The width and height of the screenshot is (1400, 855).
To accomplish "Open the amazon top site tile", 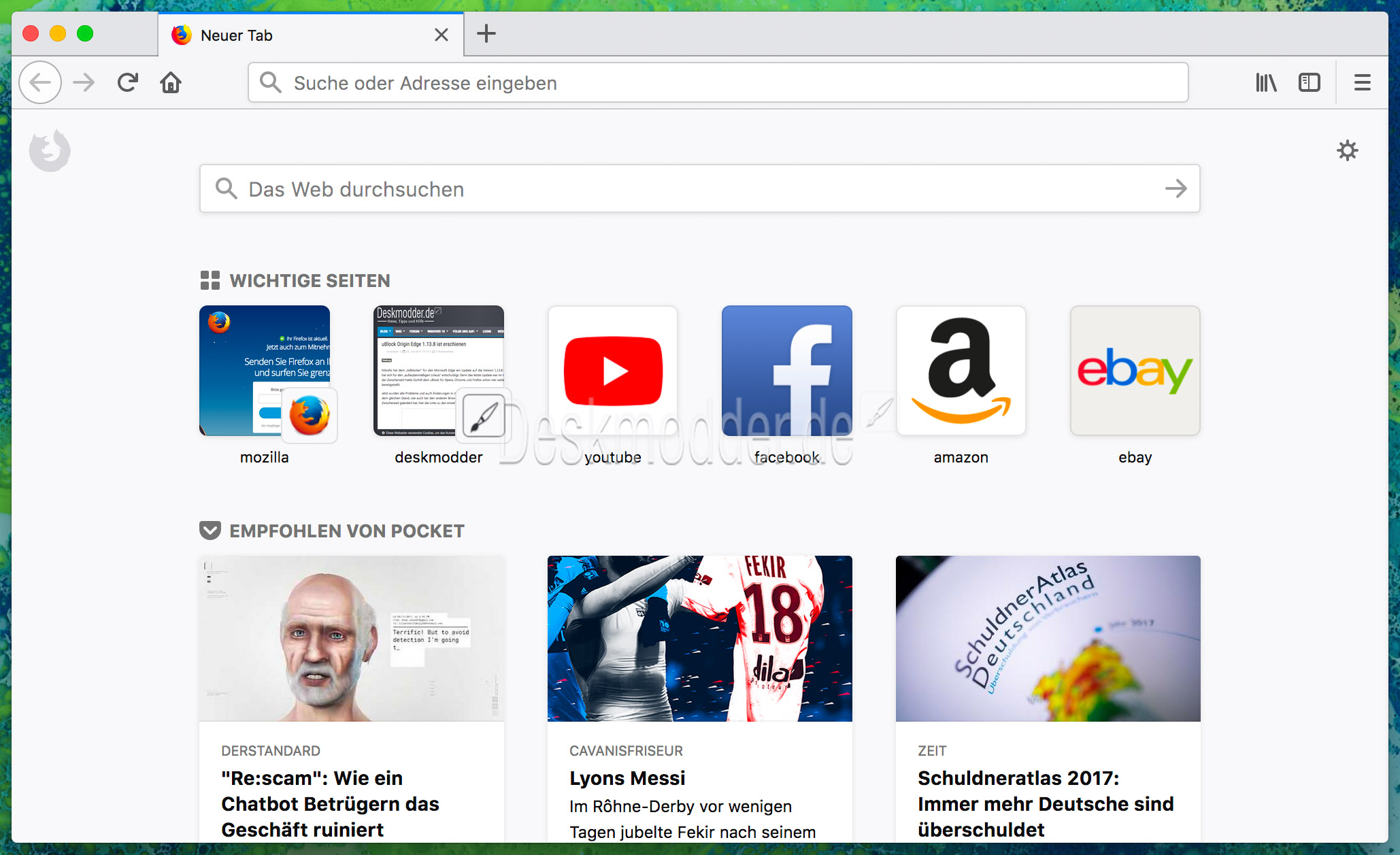I will (x=961, y=371).
